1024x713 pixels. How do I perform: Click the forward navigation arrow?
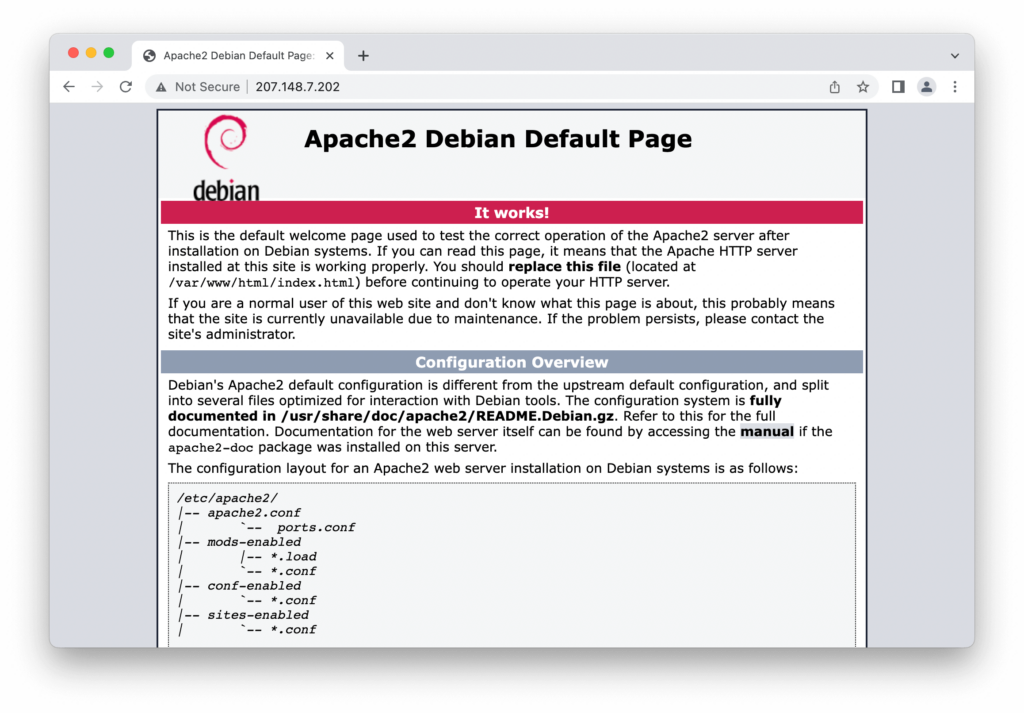click(x=97, y=87)
